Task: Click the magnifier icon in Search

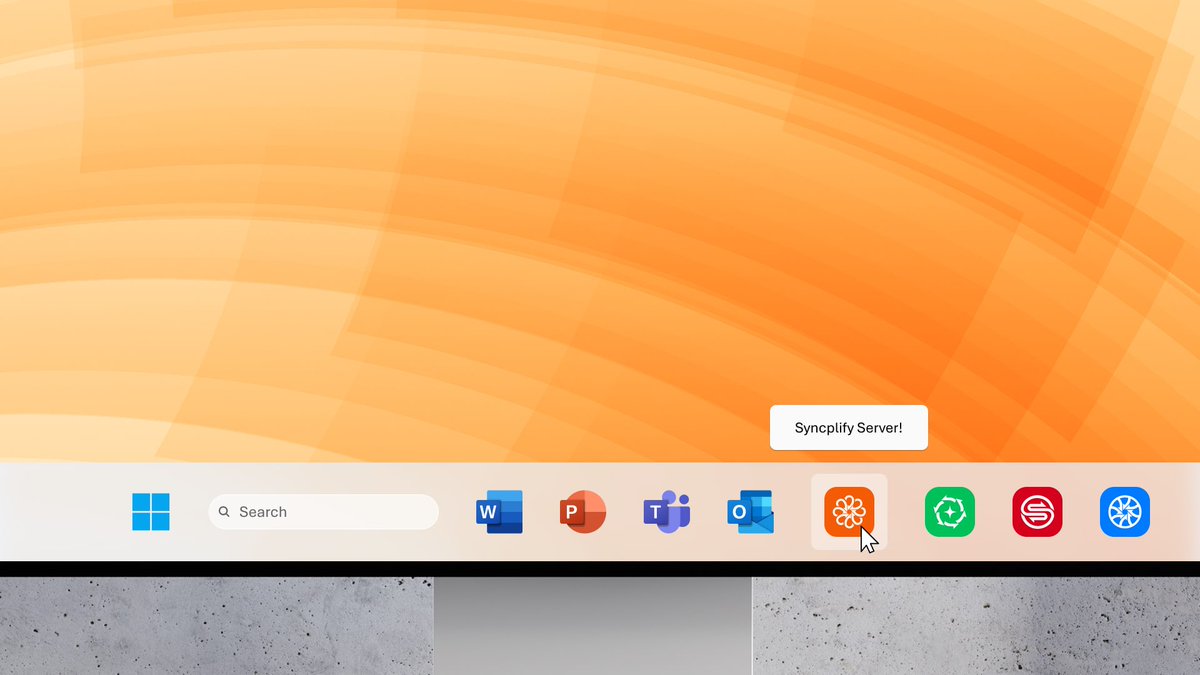Action: [224, 512]
